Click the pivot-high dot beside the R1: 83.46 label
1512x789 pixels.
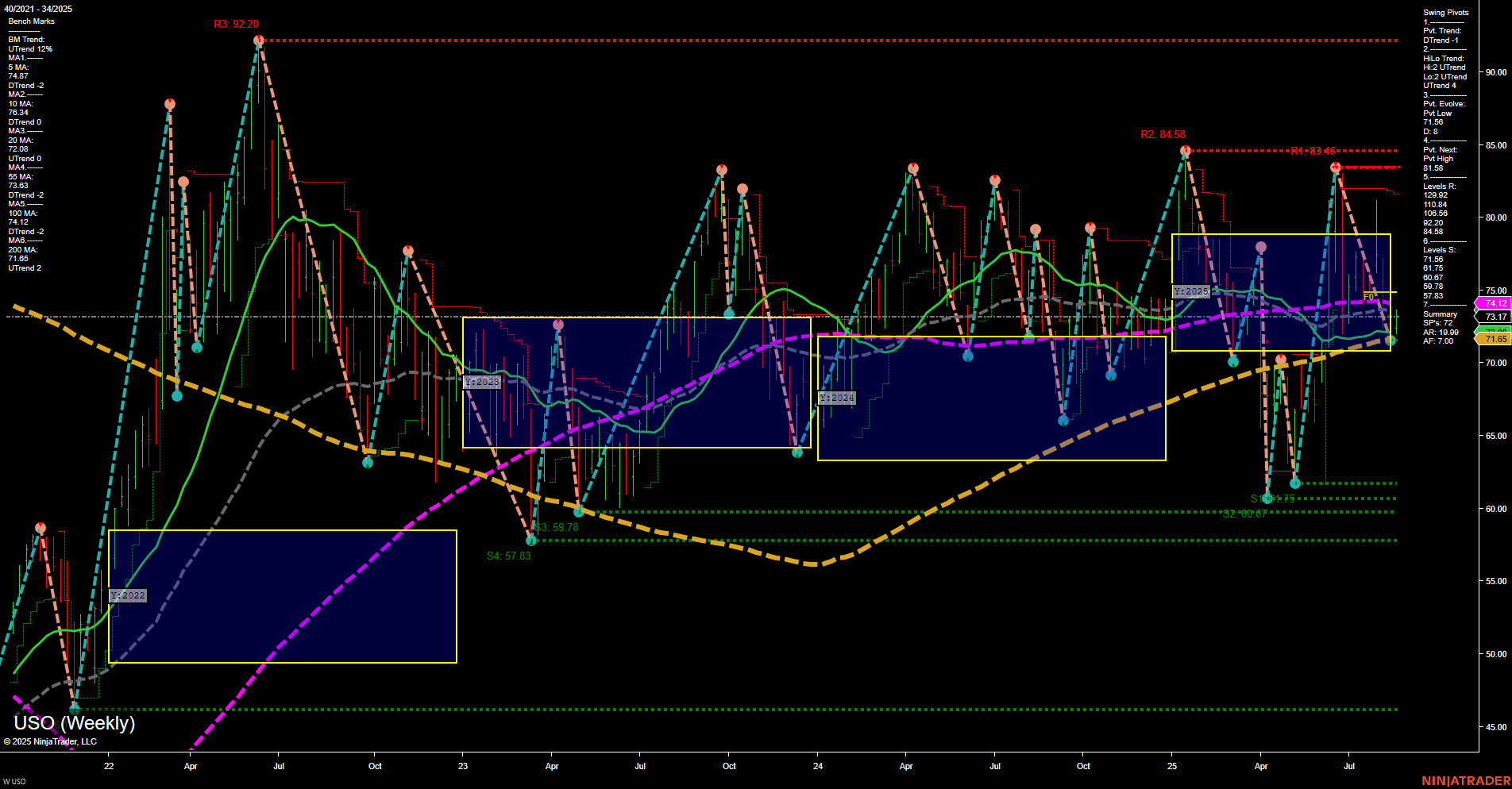coord(1336,167)
